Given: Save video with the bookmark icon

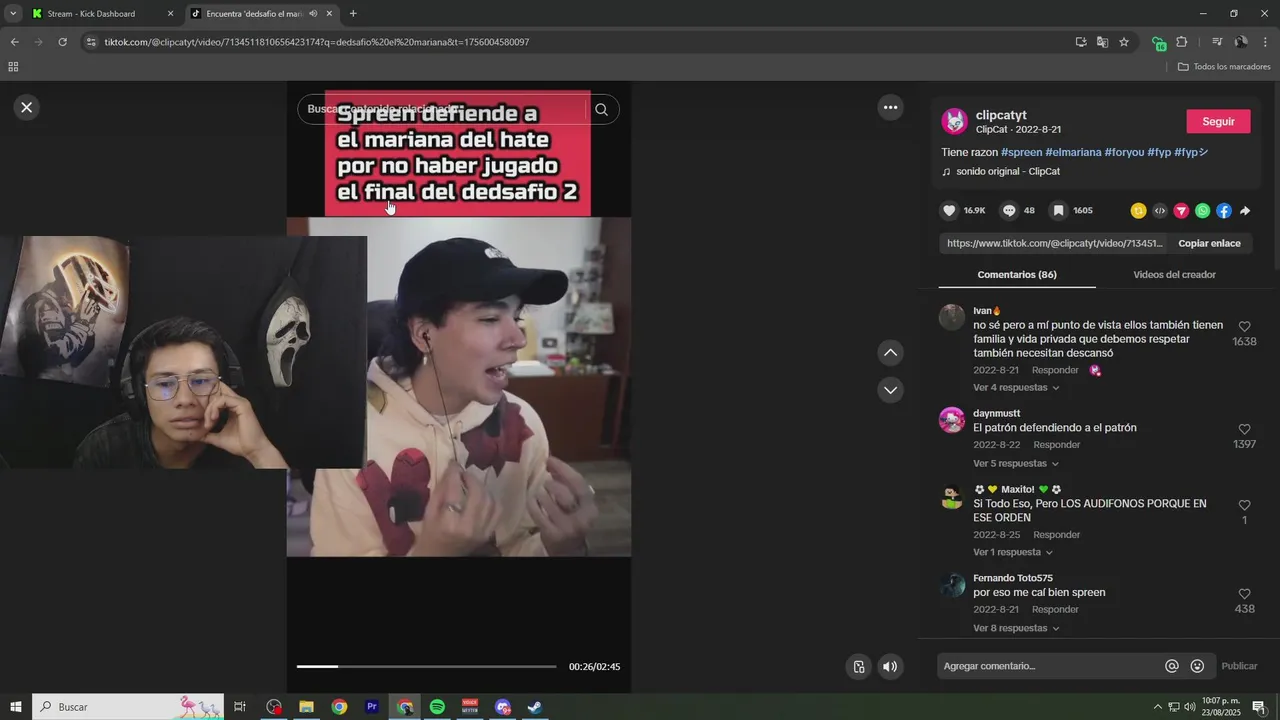Looking at the screenshot, I should 1058,210.
